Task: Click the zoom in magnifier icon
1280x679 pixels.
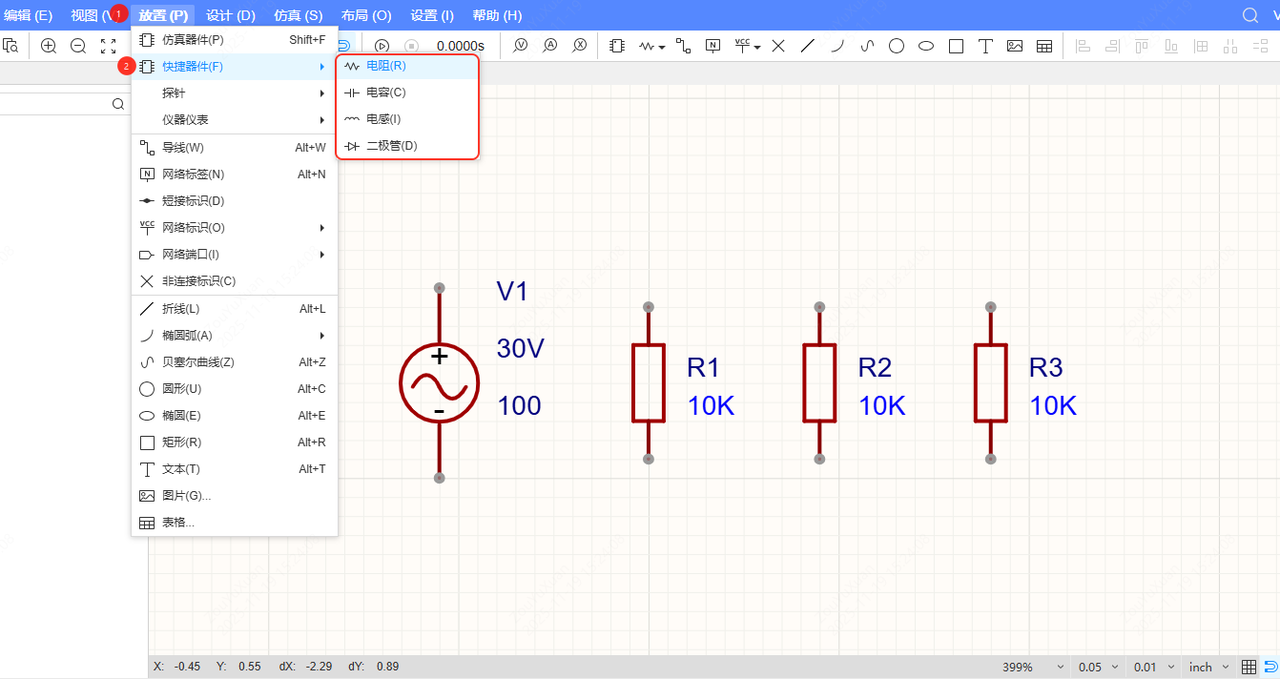Action: coord(48,46)
